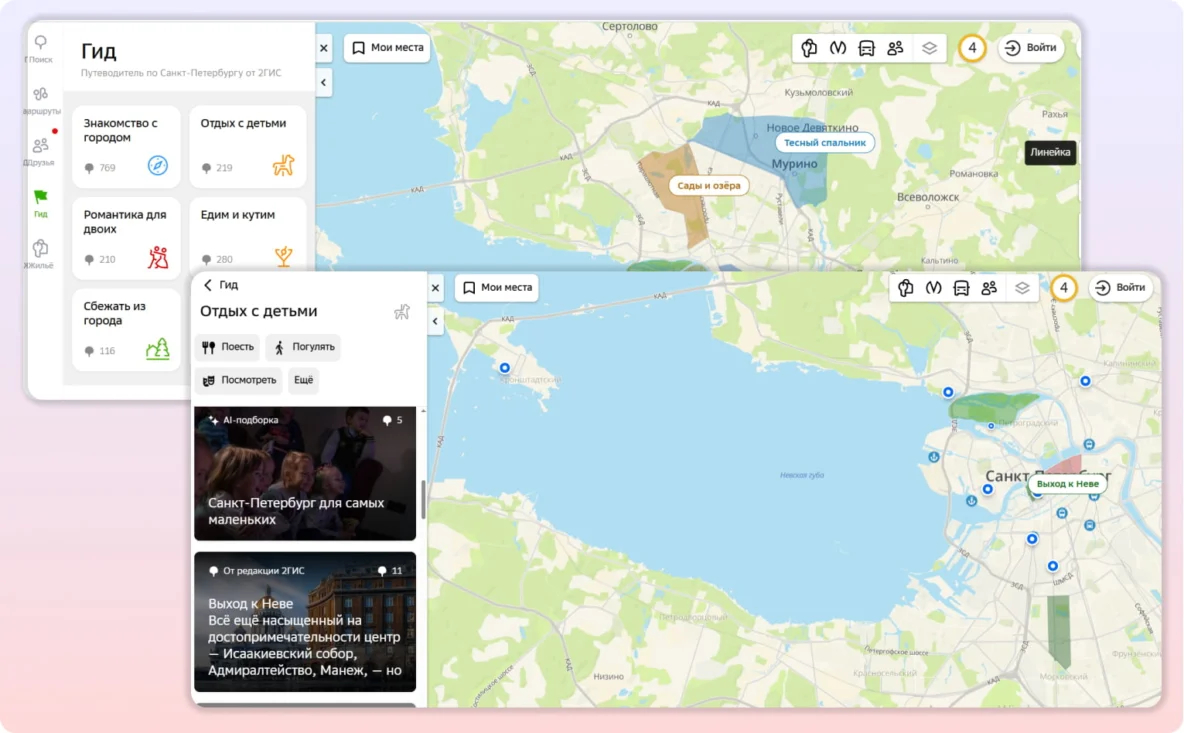The width and height of the screenshot is (1184, 733).
Task: Select the Тесный спальник map label
Action: tap(825, 143)
